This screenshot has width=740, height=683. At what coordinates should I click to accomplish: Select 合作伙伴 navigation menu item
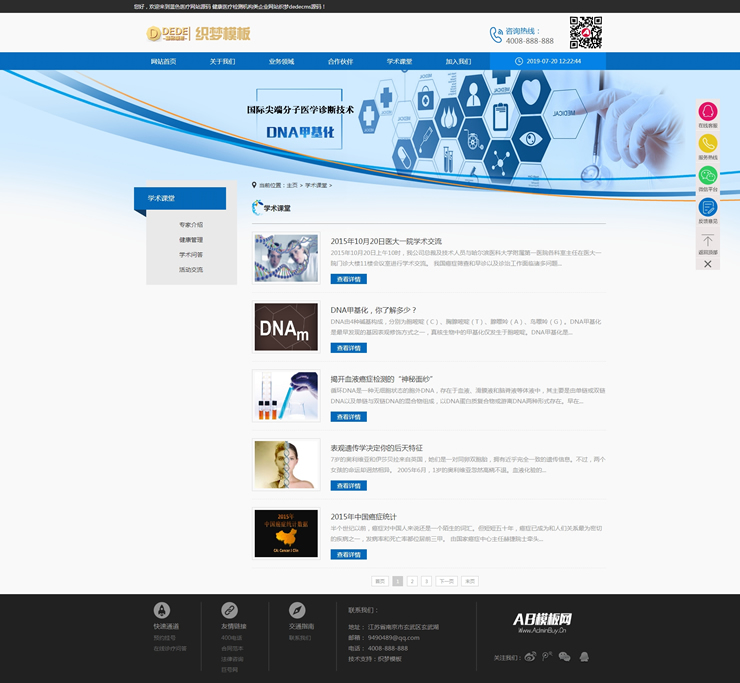340,61
